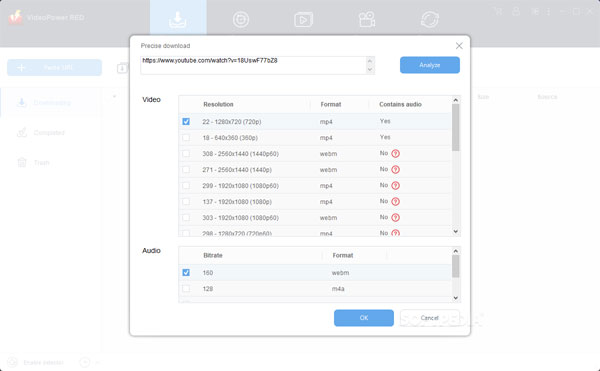600x371 pixels.
Task: Click the webm format cell in 160 audio row
Action: click(340, 273)
